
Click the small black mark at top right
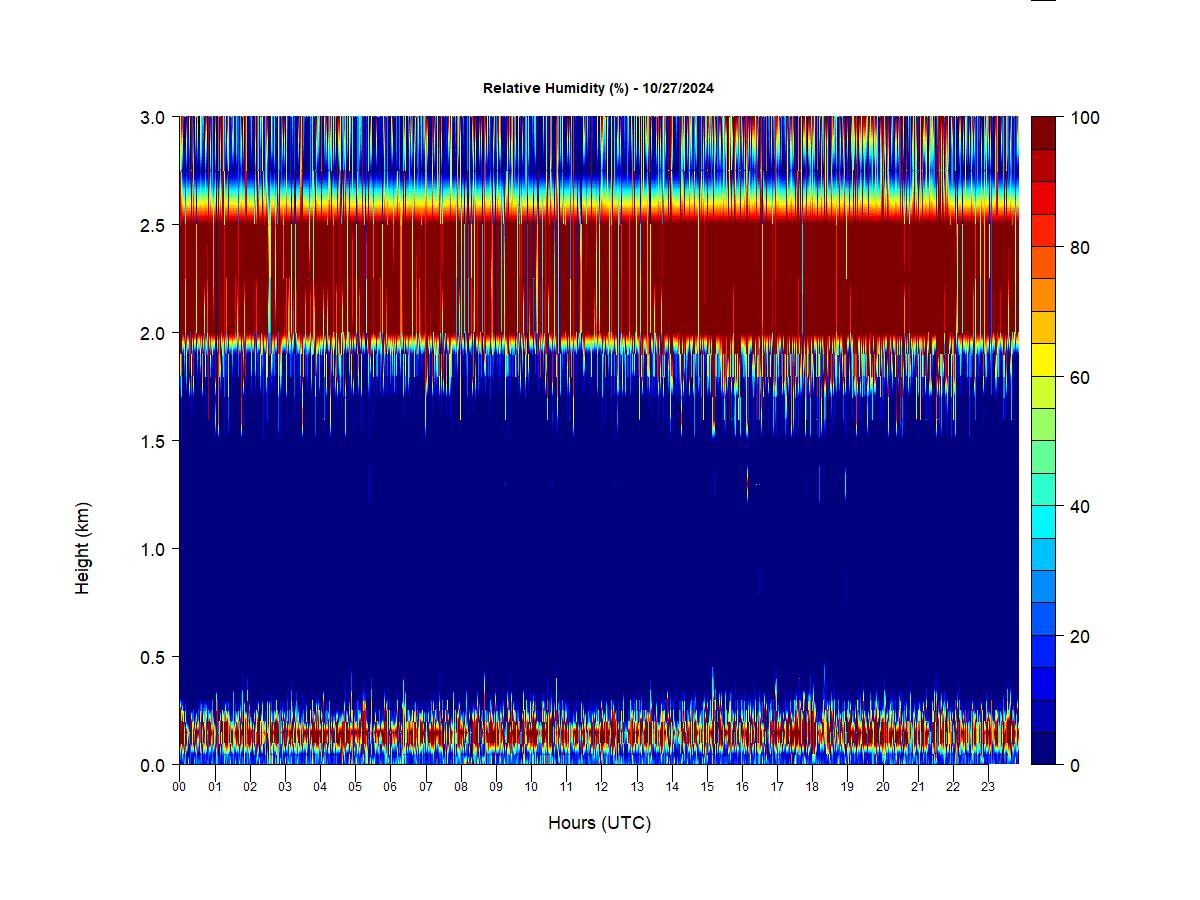pos(1043,1)
